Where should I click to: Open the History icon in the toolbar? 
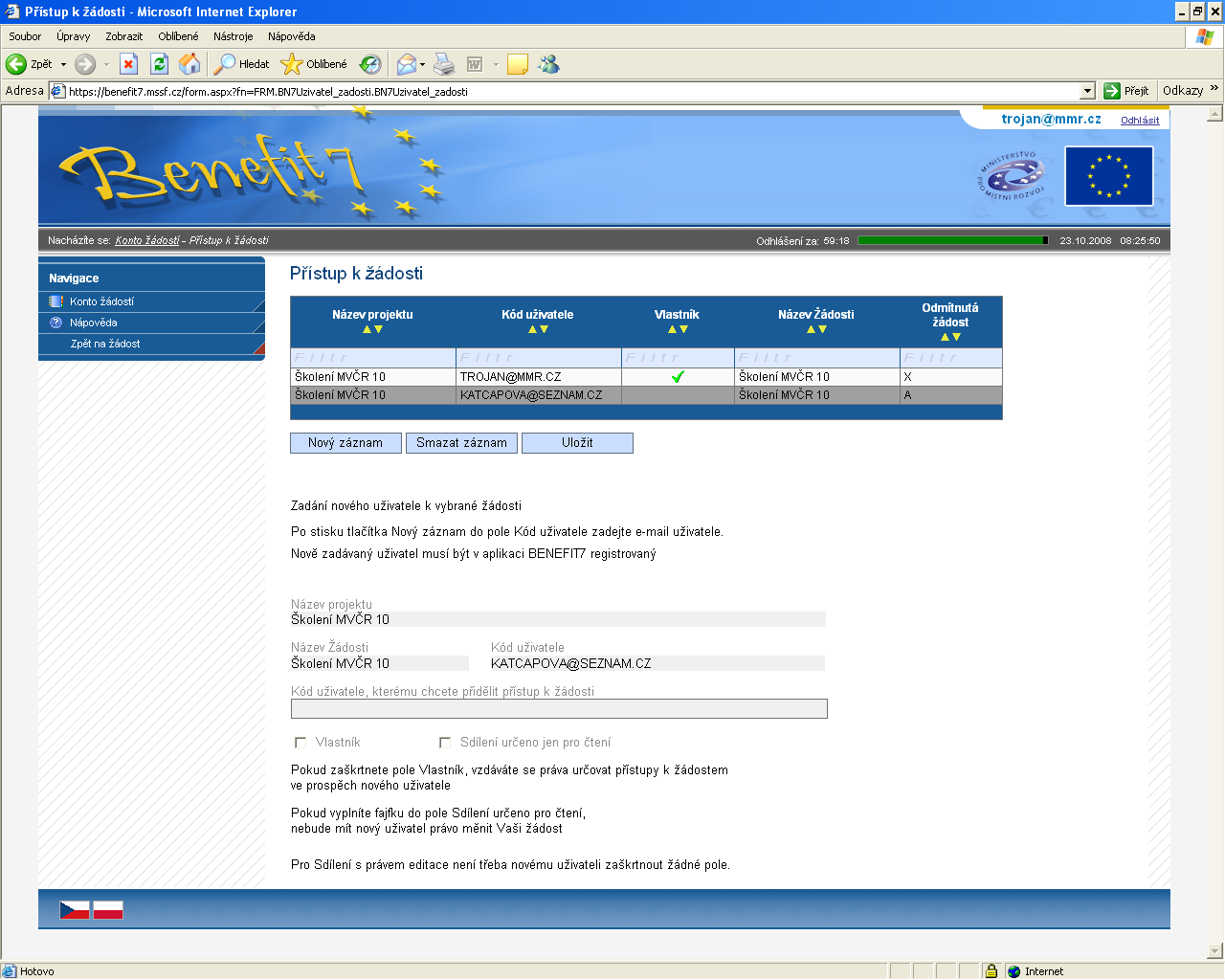370,64
